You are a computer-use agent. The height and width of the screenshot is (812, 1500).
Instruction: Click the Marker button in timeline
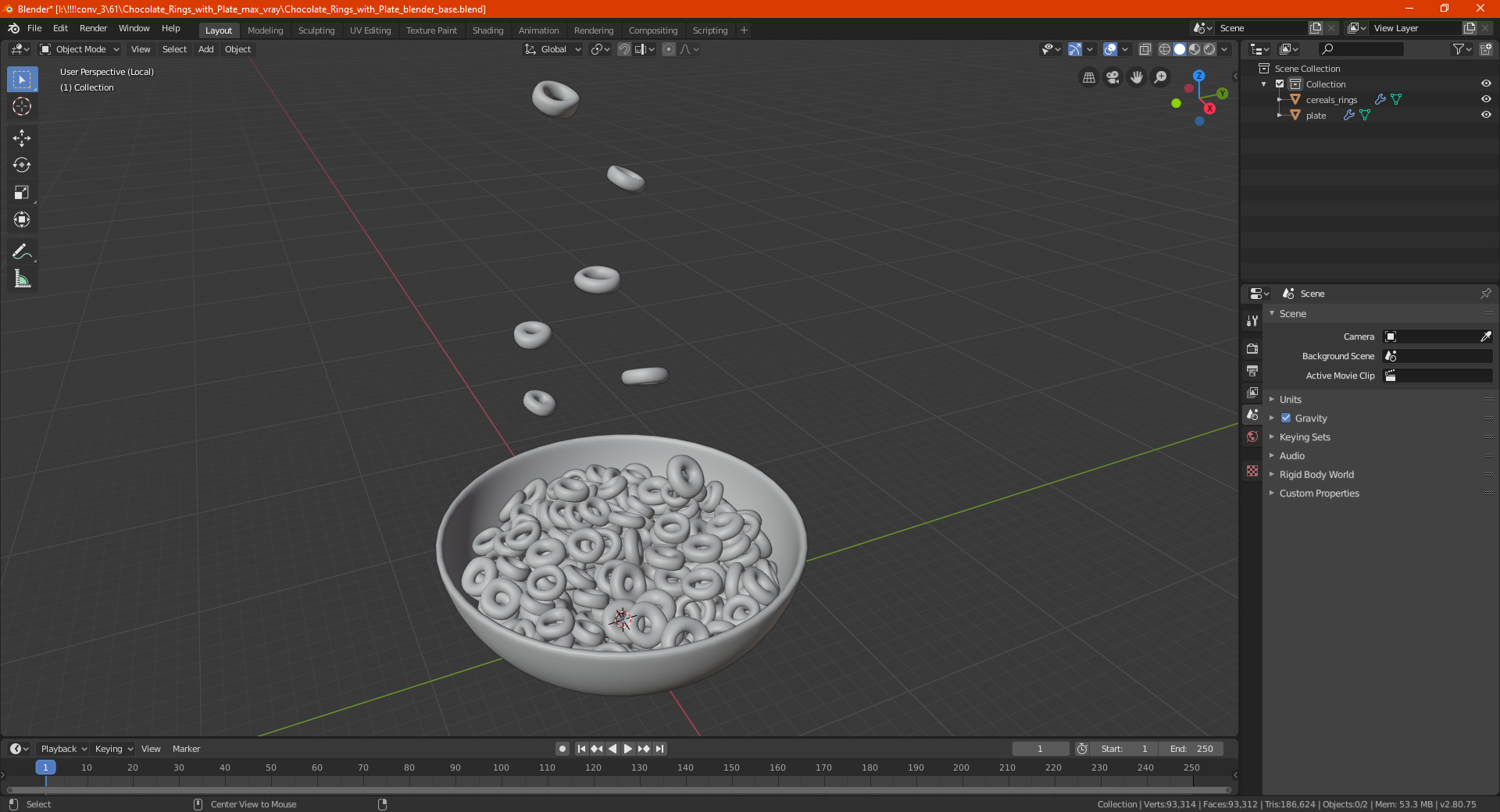click(x=186, y=749)
